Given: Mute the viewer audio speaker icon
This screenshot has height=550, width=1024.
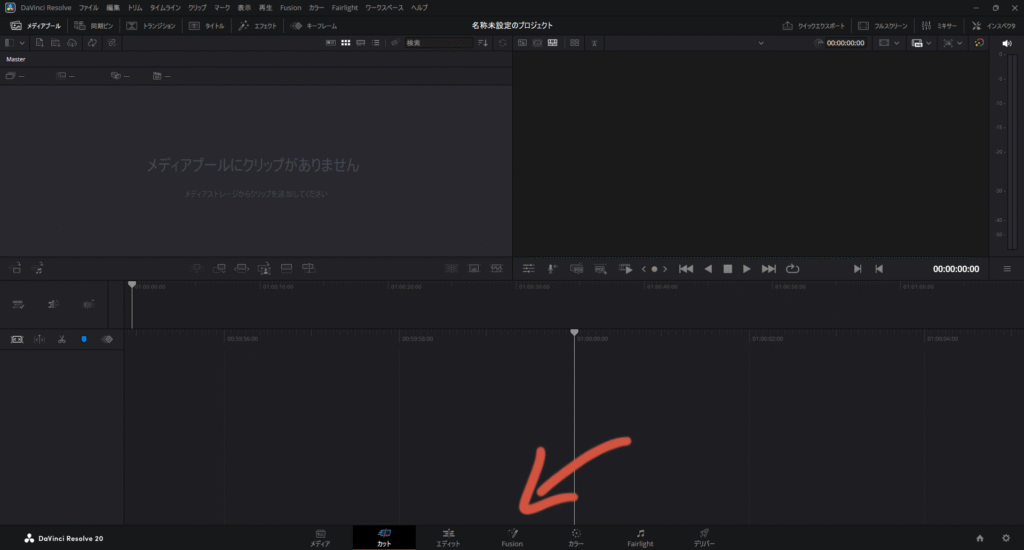Looking at the screenshot, I should [1005, 43].
